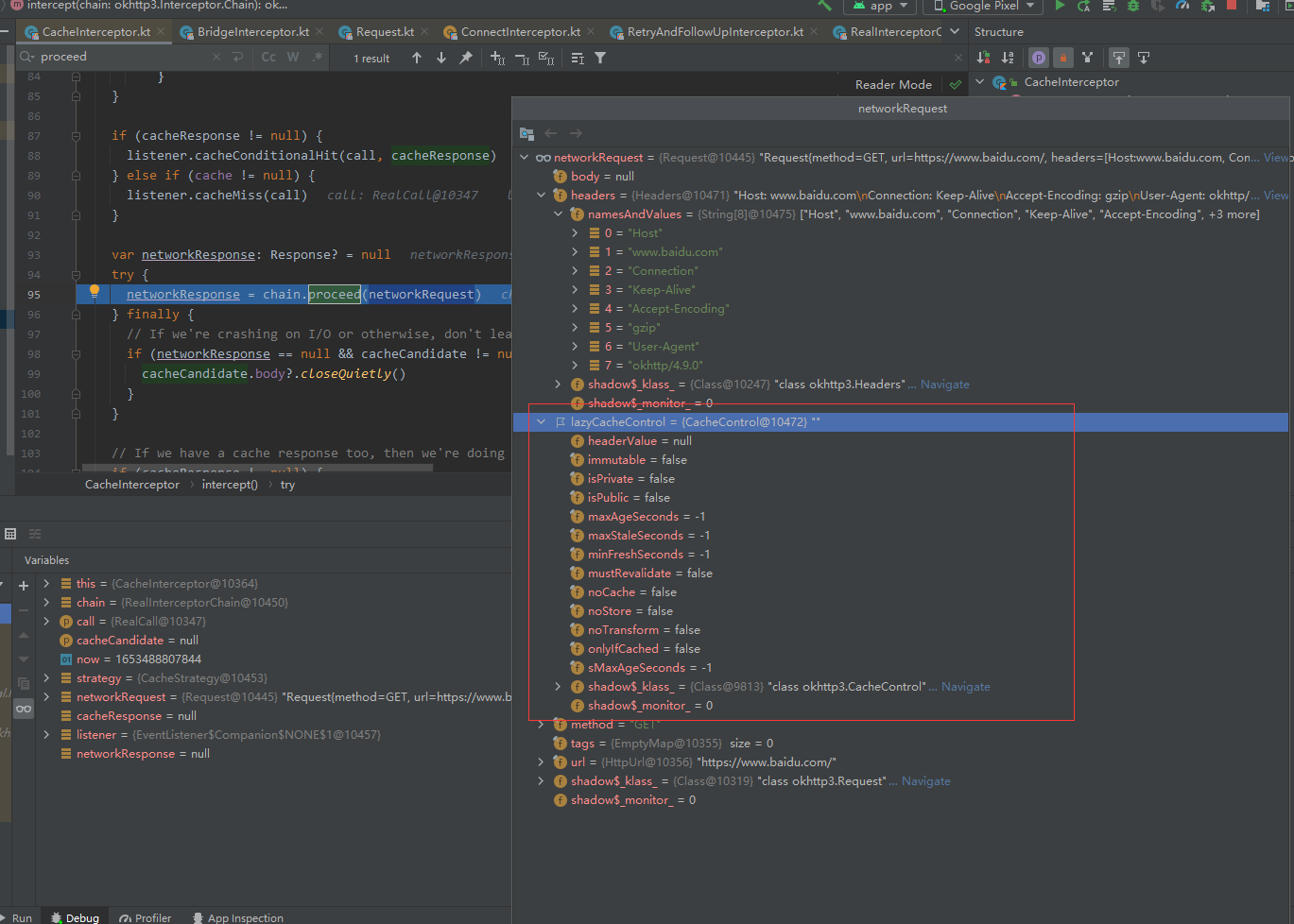Screen dimensions: 1294x924
Task: Show hidden editor tabs chevron
Action: (x=955, y=31)
